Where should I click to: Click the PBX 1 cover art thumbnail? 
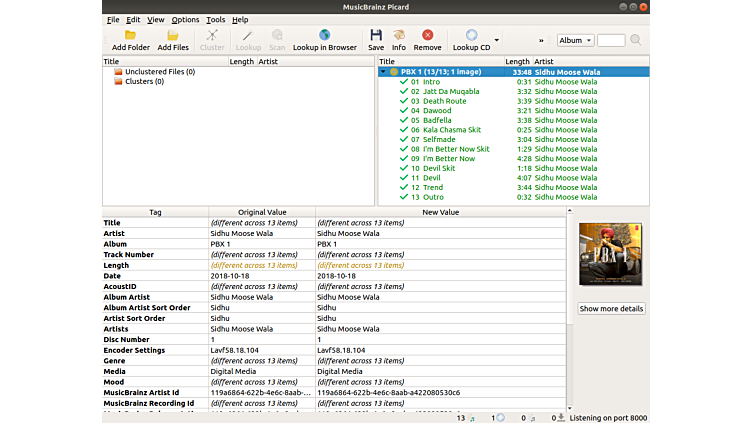(x=612, y=253)
